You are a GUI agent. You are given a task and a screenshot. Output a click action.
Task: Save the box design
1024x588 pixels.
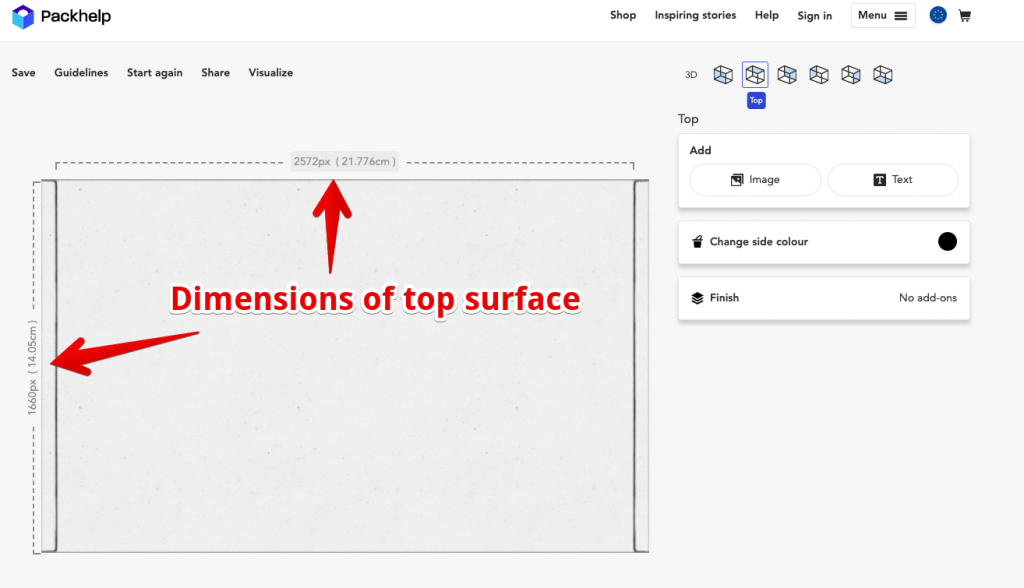click(24, 73)
